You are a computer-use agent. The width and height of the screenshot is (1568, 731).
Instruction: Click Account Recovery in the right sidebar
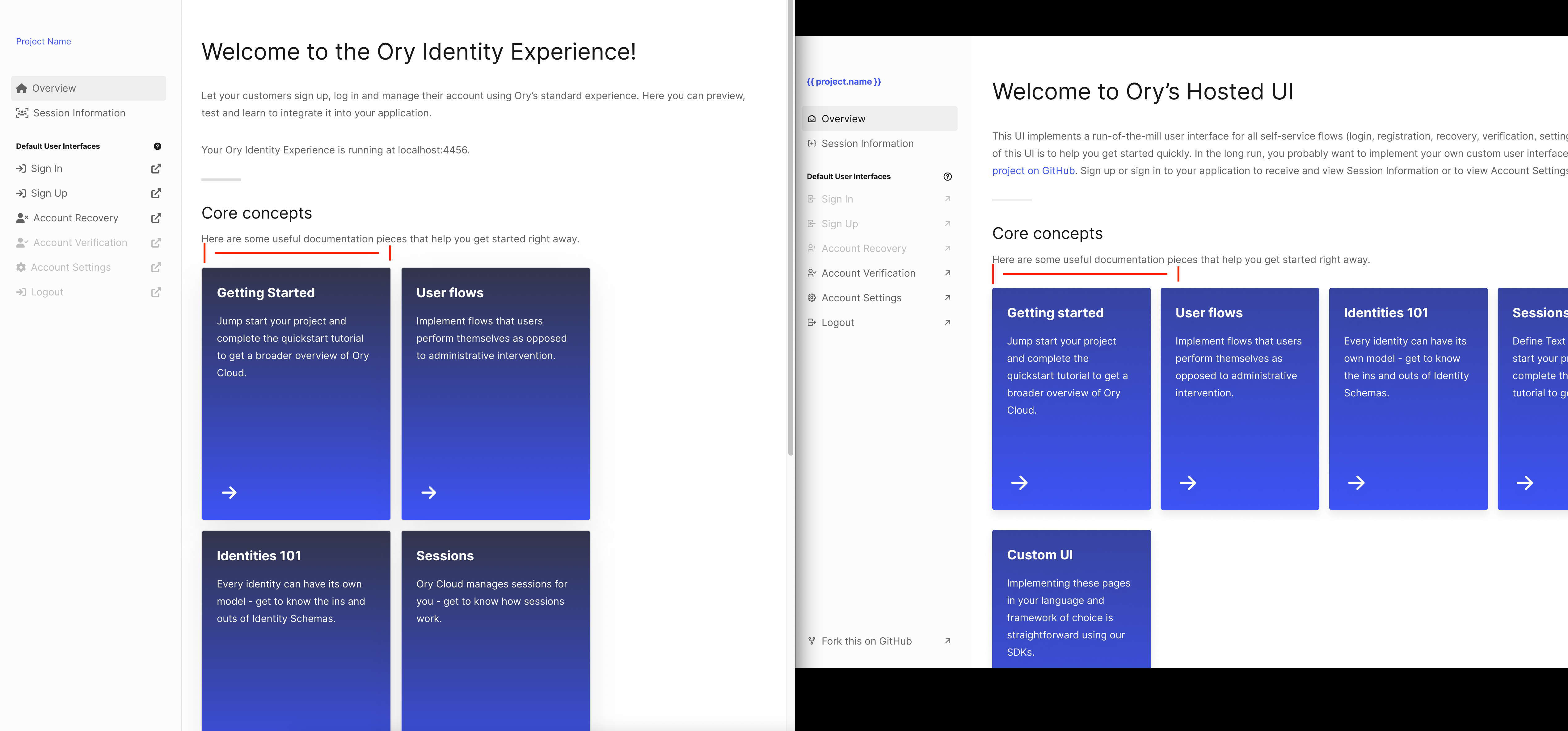tap(864, 249)
